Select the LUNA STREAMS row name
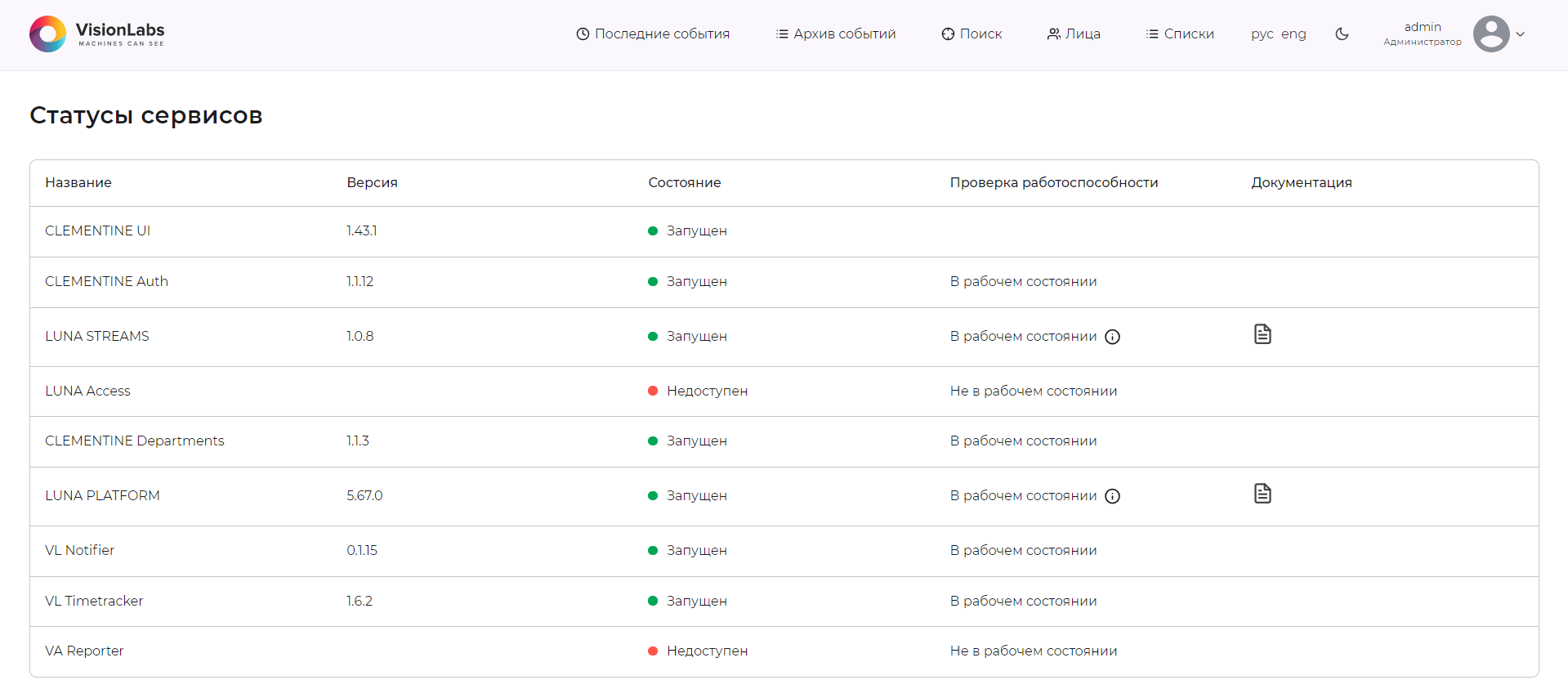Viewport: 1568px width, 689px height. coord(97,337)
